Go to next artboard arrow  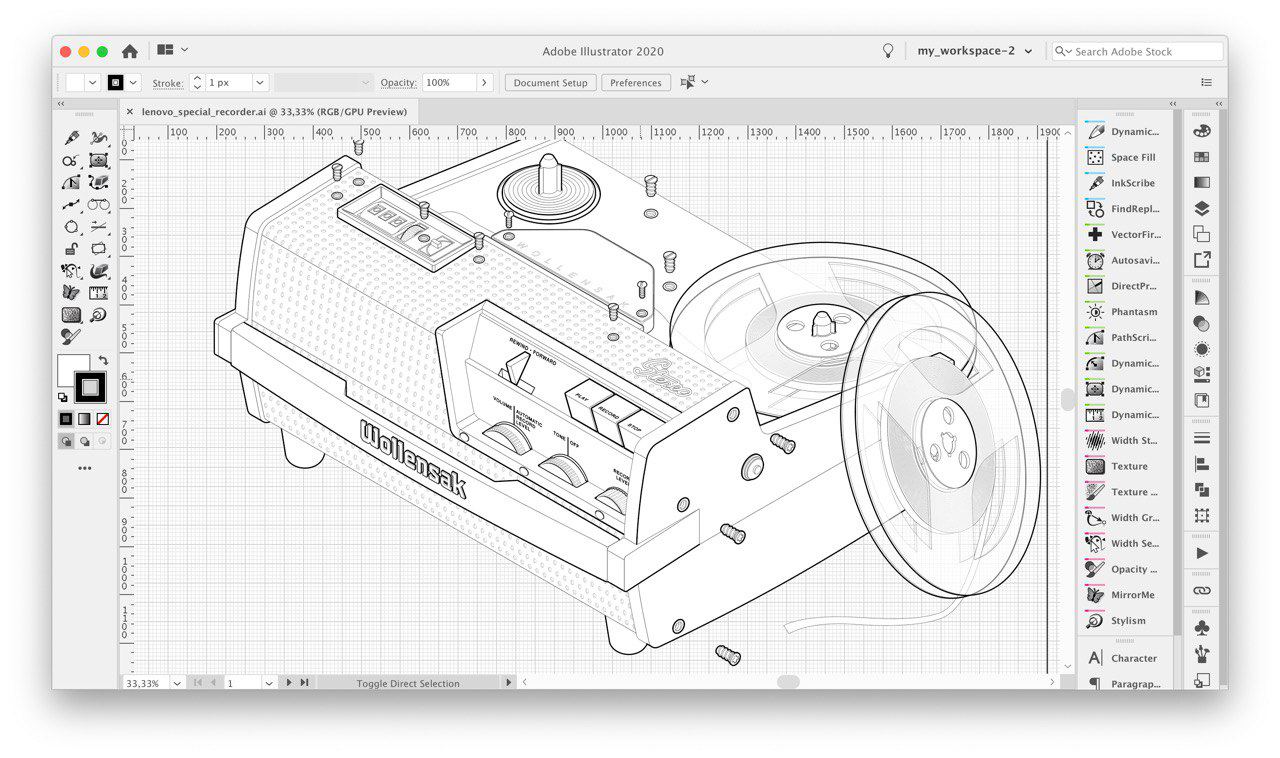(289, 683)
